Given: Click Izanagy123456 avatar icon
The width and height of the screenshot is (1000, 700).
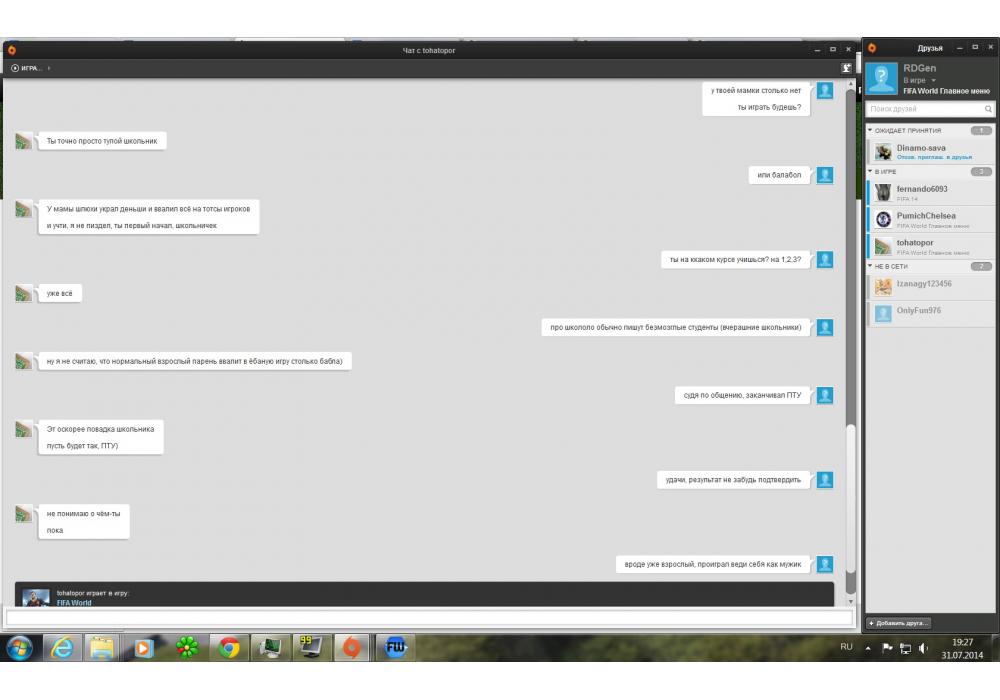Looking at the screenshot, I should pos(883,288).
